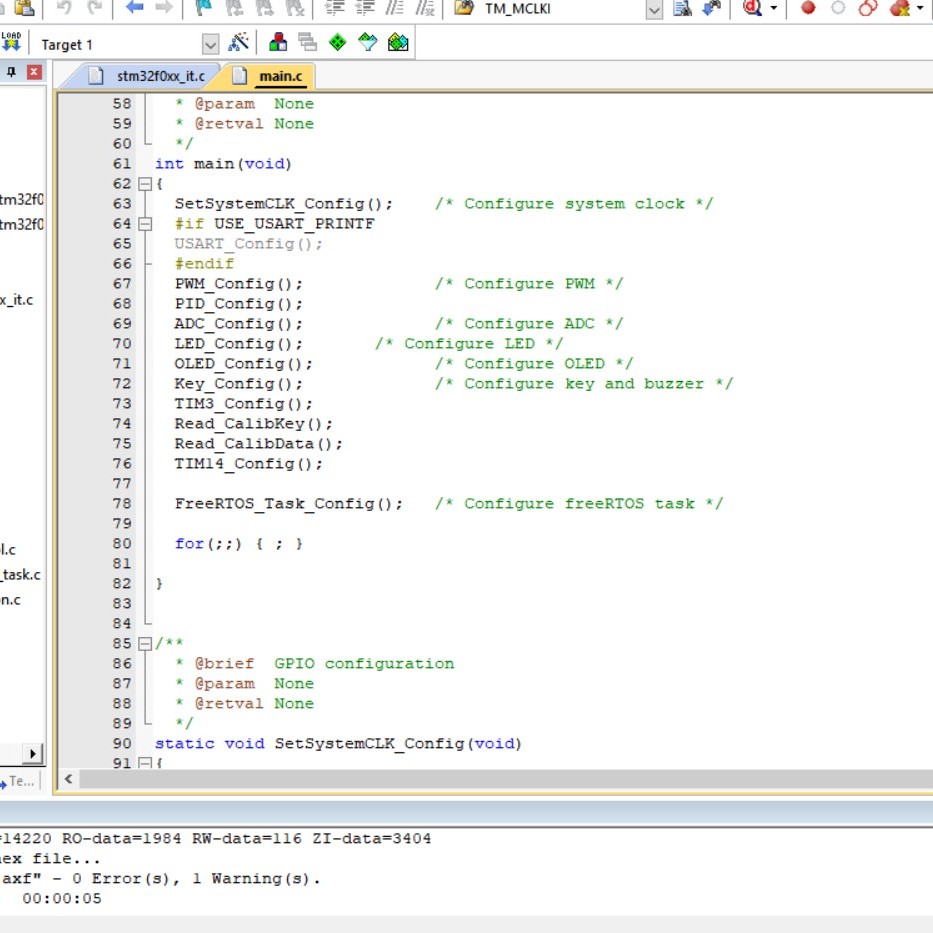Select the x_it.c file in project tree

pos(17,300)
